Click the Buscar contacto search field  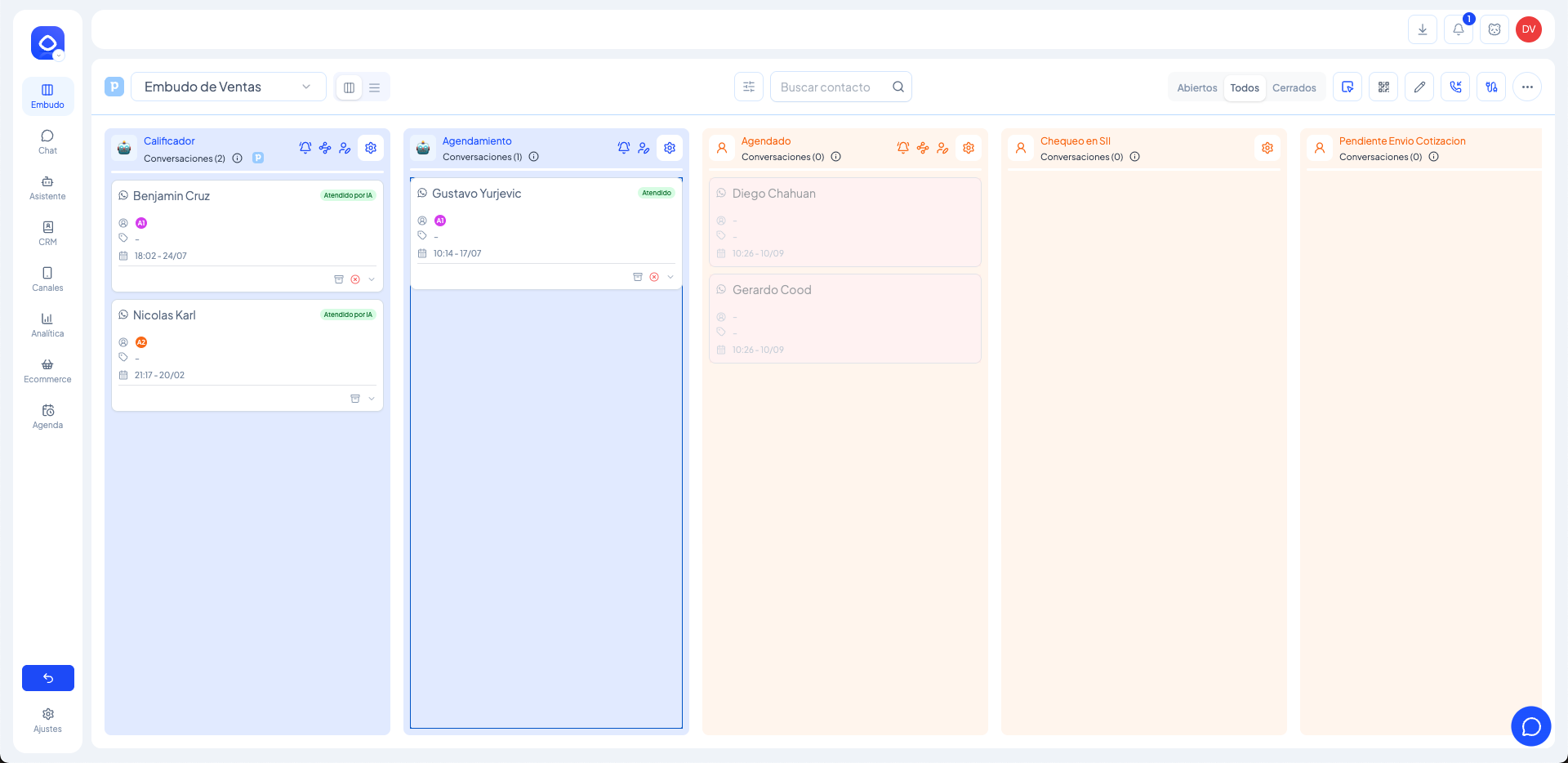[x=831, y=87]
